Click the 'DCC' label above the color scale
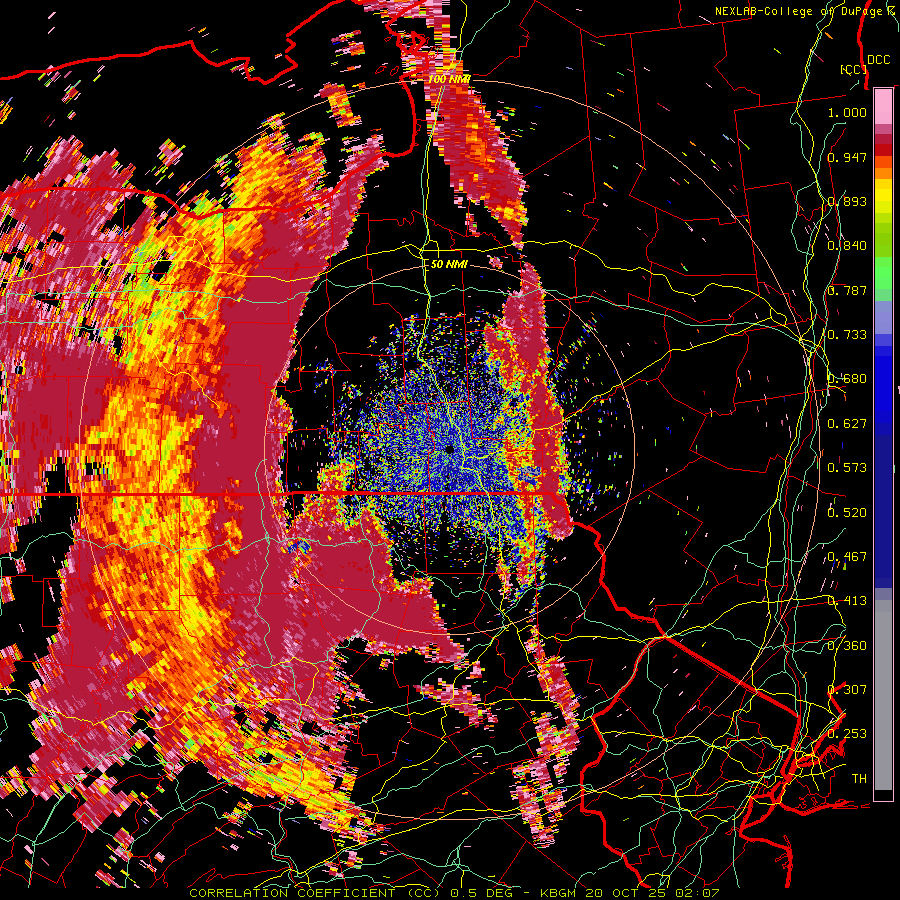 [878, 59]
